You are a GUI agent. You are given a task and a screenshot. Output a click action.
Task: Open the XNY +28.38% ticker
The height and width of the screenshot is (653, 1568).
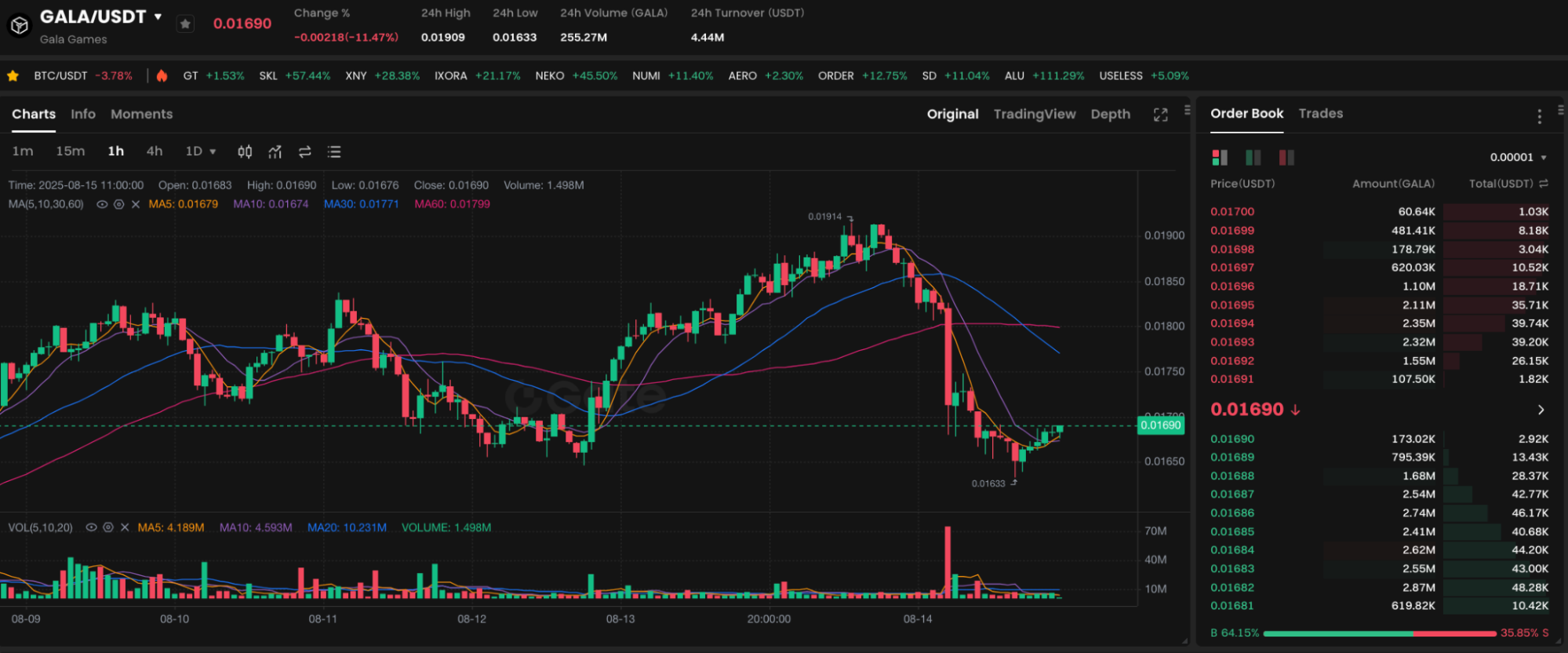[x=382, y=76]
